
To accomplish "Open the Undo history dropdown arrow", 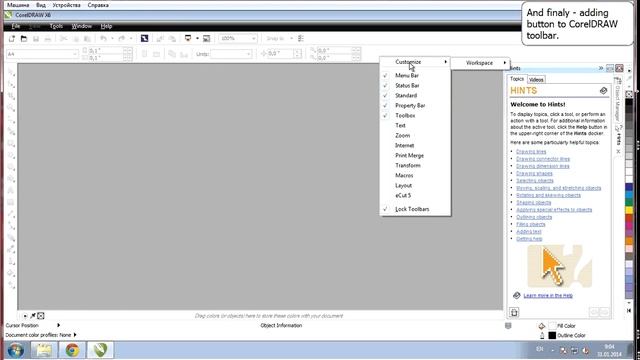I will (x=112, y=38).
